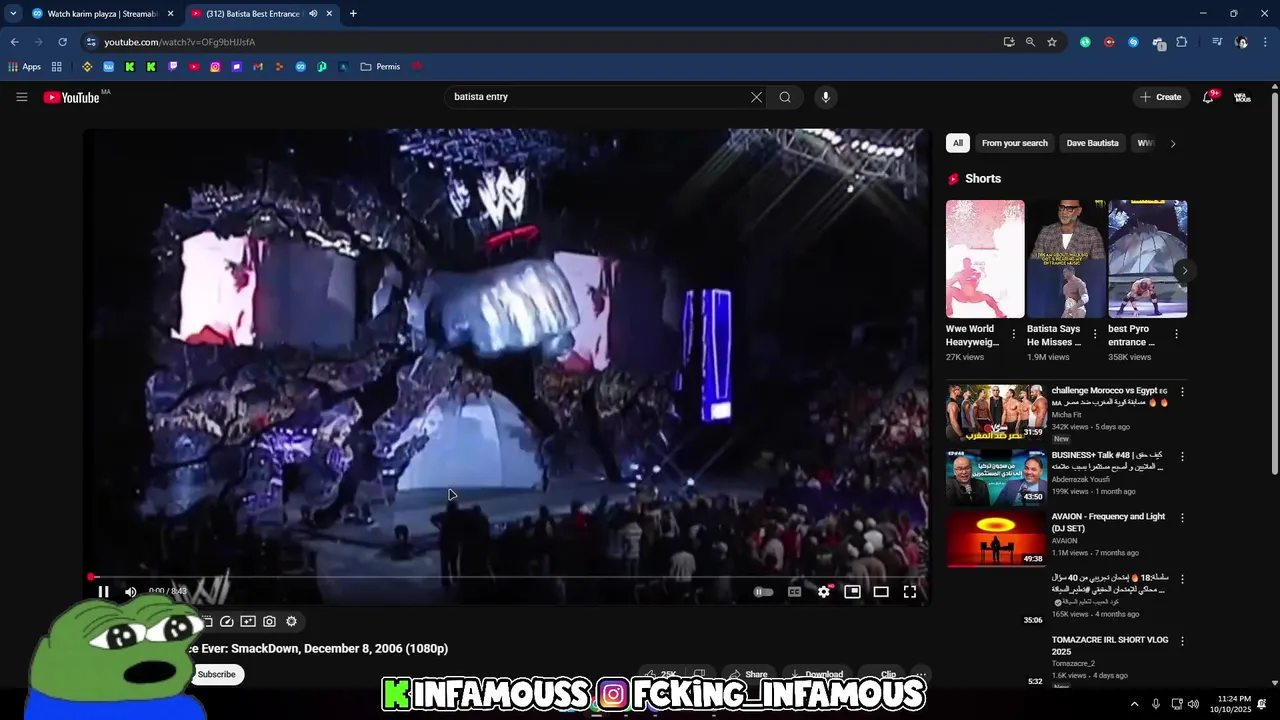Open the YouTube hamburger guide menu
Viewport: 1280px width, 720px height.
21,97
